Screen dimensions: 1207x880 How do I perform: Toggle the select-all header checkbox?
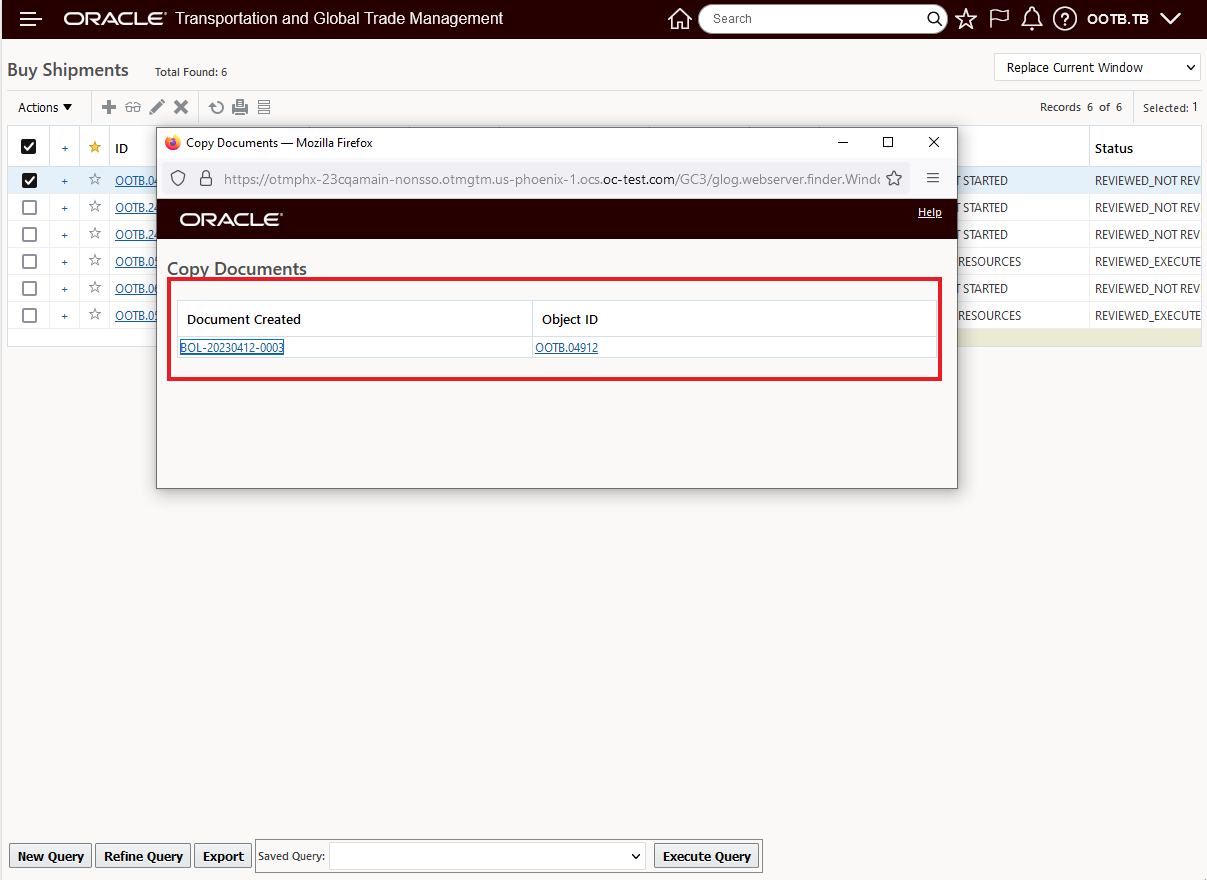[29, 147]
